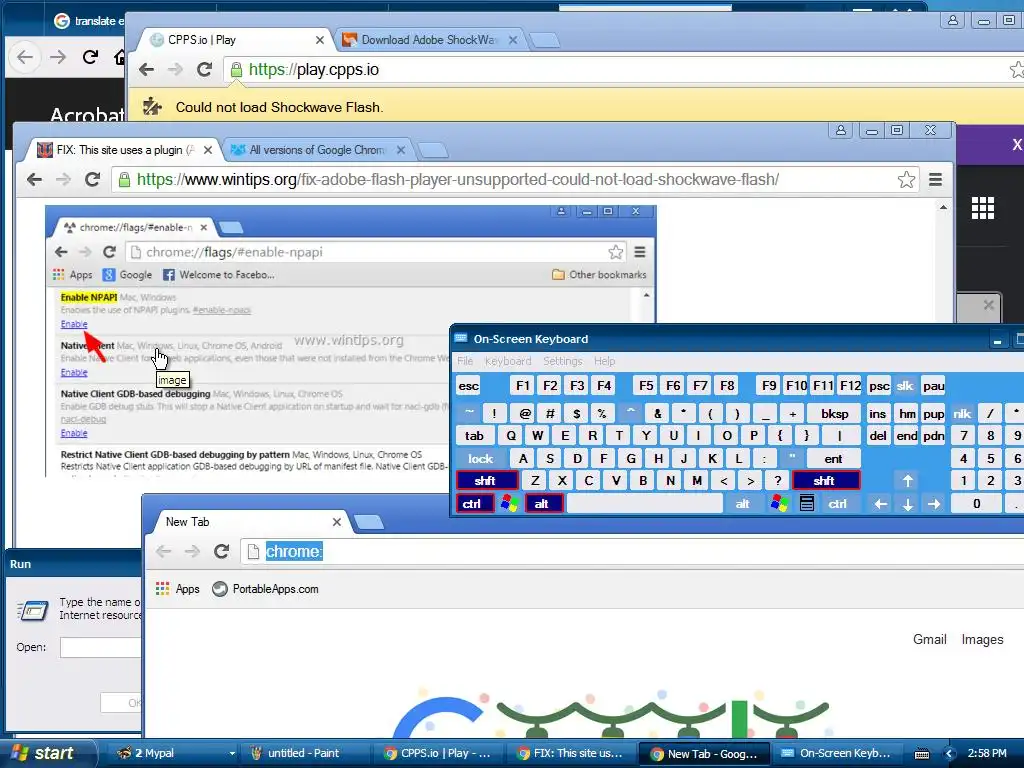Click the F5 key on the On-Screen Keyboard
The height and width of the screenshot is (768, 1024).
(x=646, y=386)
